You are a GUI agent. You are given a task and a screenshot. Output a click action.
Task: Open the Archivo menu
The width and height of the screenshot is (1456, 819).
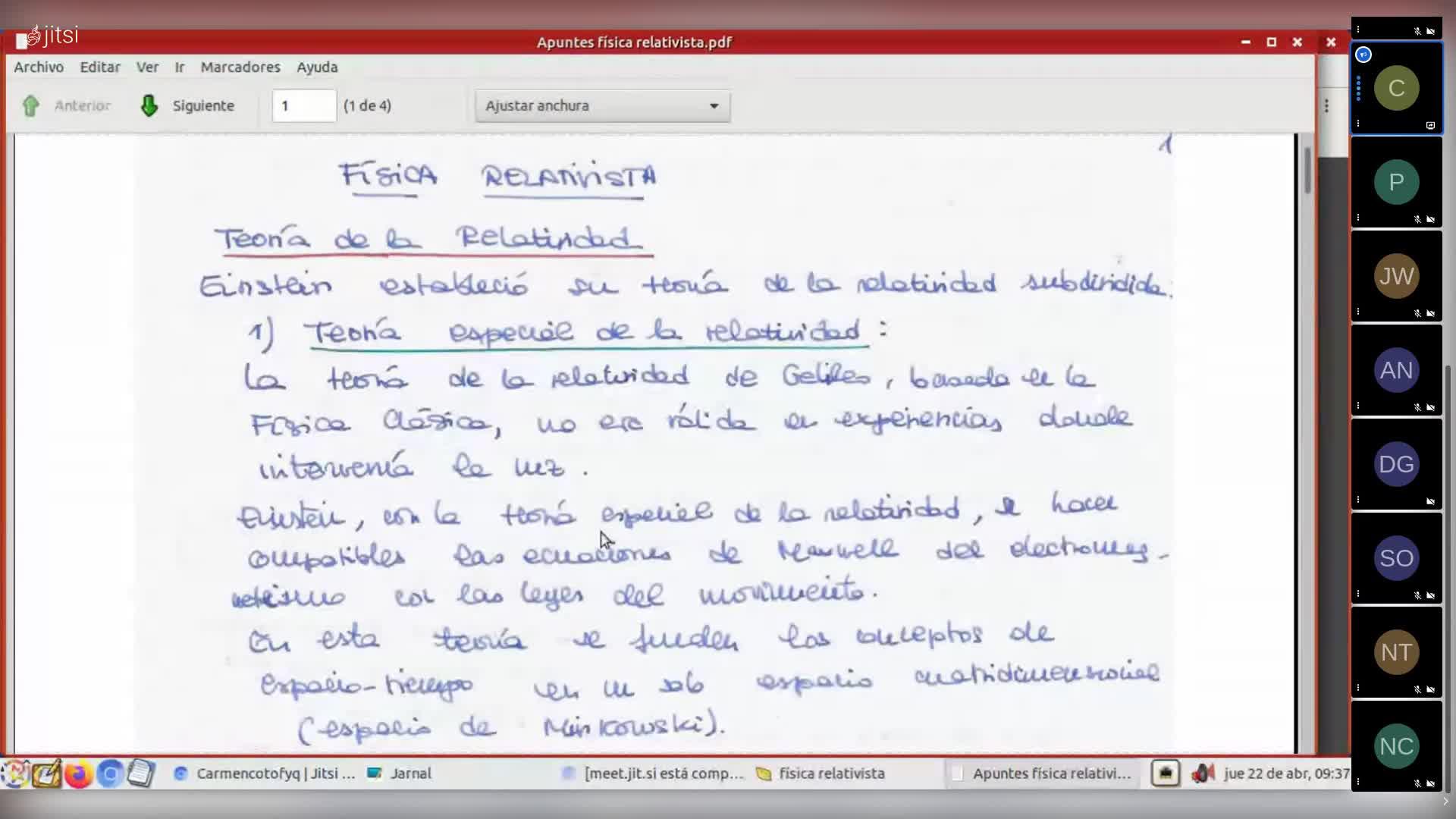39,67
